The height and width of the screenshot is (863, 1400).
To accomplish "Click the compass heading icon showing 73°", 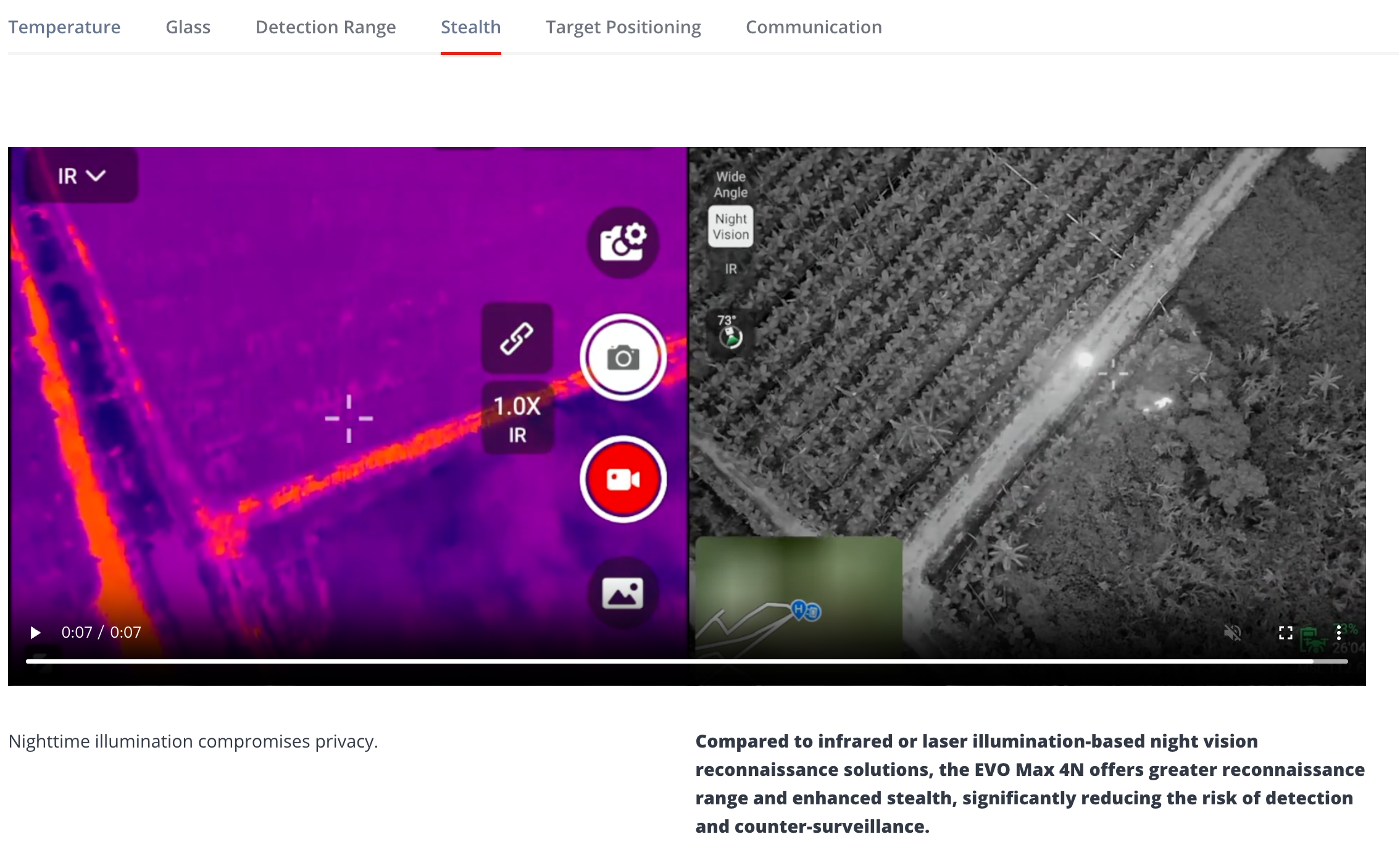I will pos(731,333).
